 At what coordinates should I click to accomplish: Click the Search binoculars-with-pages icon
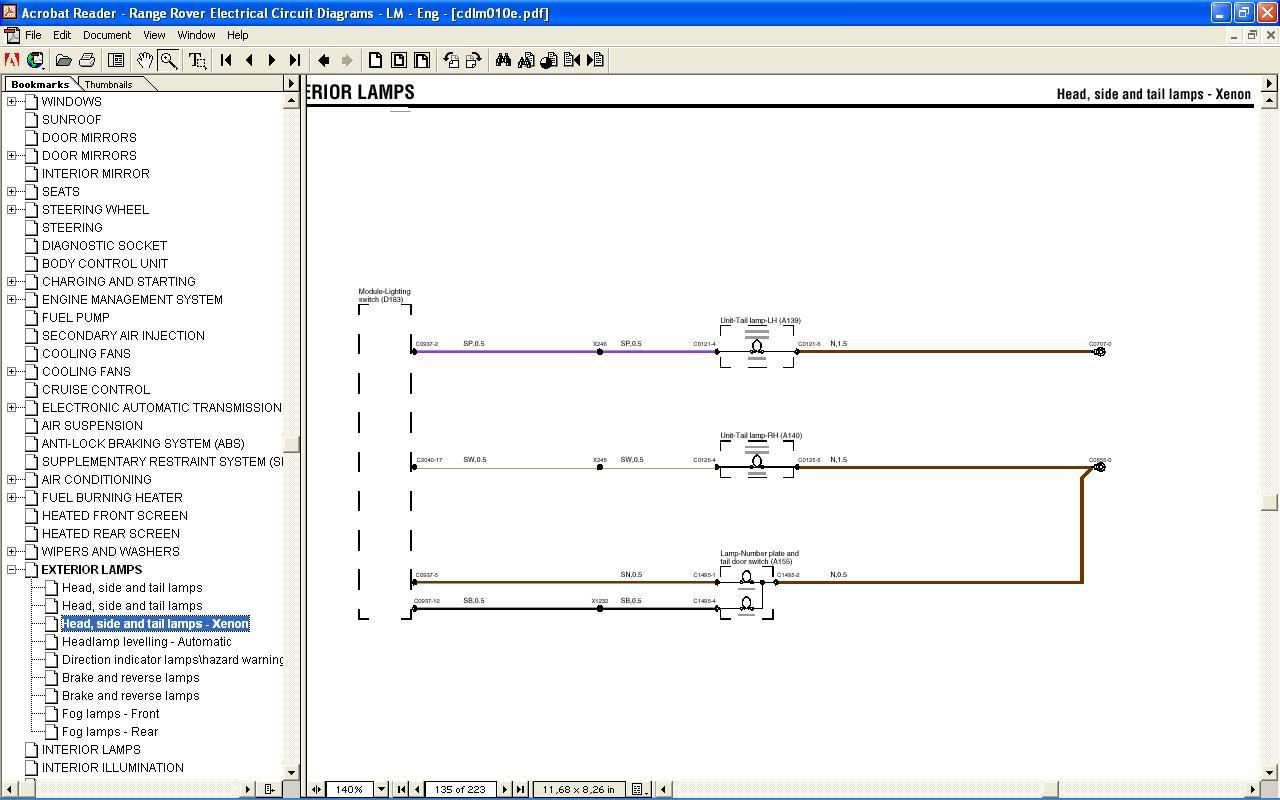coord(526,60)
